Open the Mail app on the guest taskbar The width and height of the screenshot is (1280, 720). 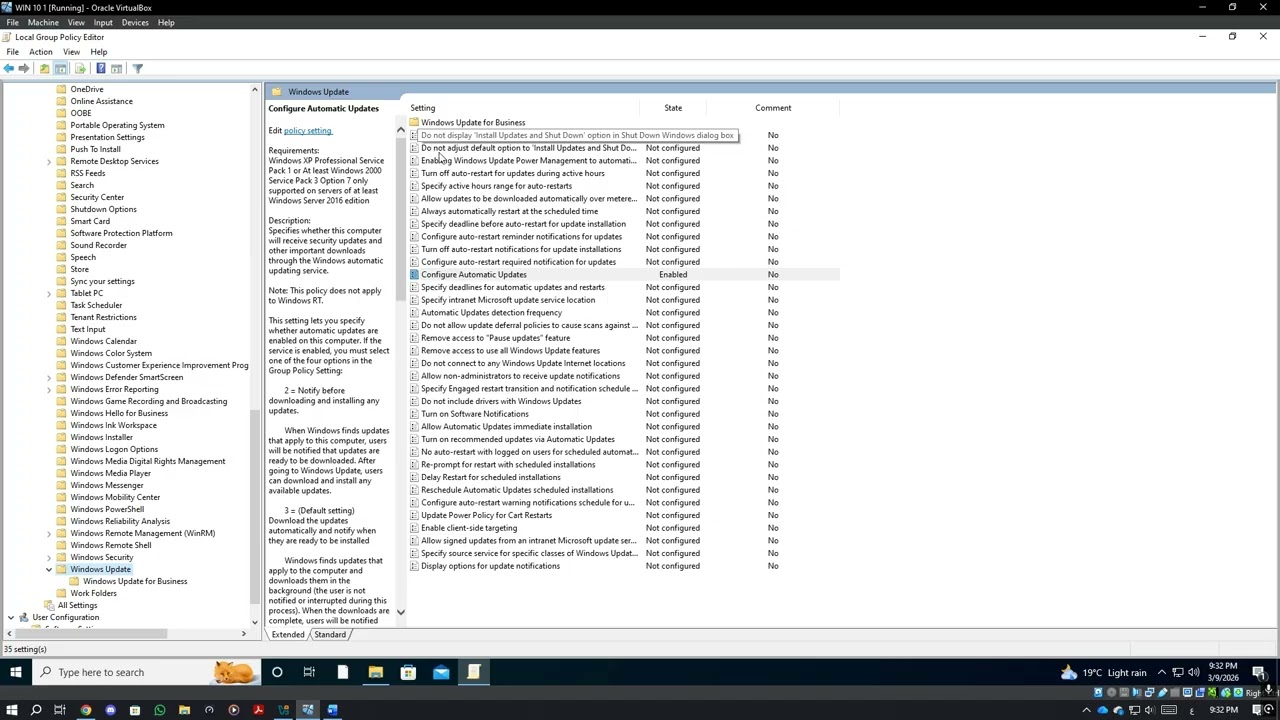(x=441, y=672)
